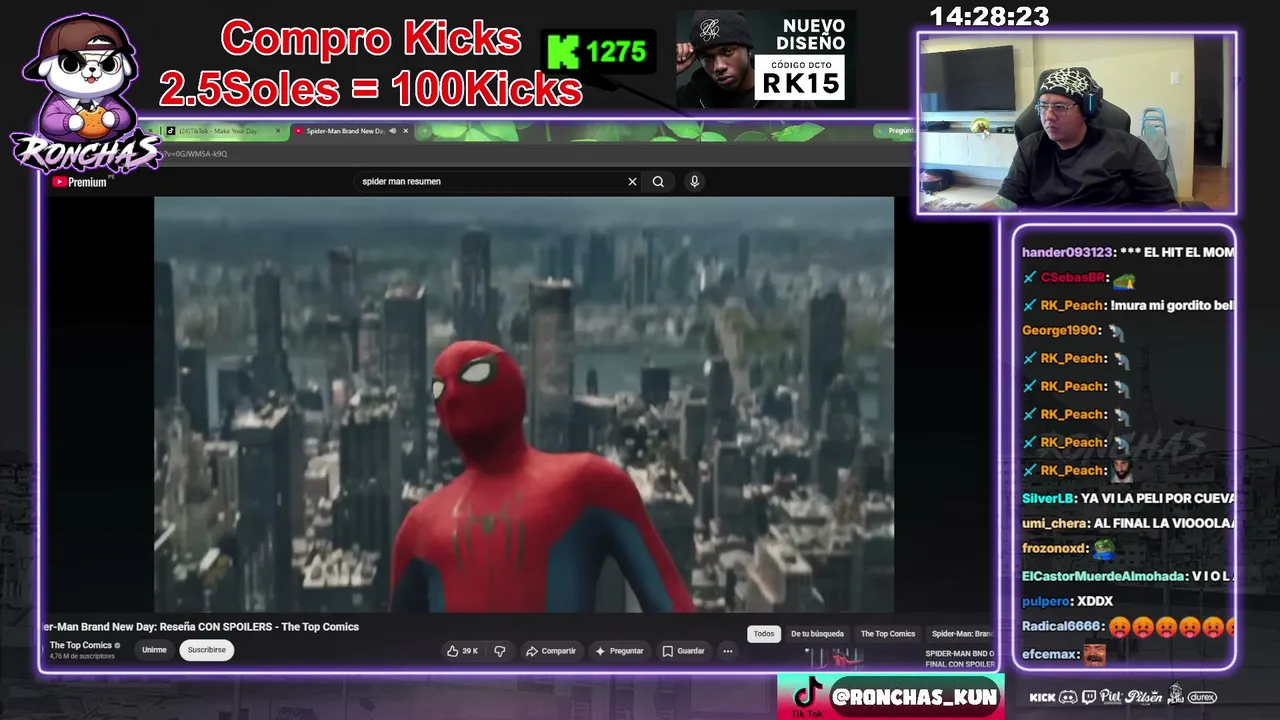Screen dimensions: 1280x720
Task: Click the Guardar save button
Action: [683, 651]
